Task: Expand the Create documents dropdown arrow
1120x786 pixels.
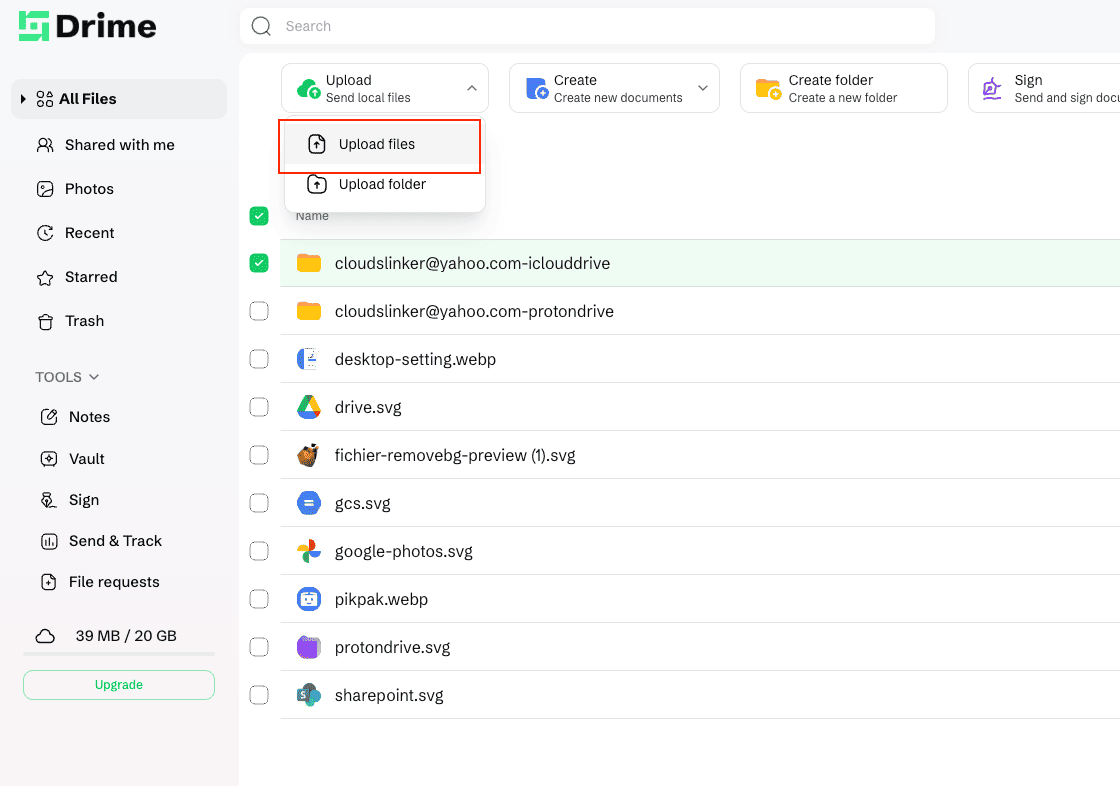Action: point(701,88)
